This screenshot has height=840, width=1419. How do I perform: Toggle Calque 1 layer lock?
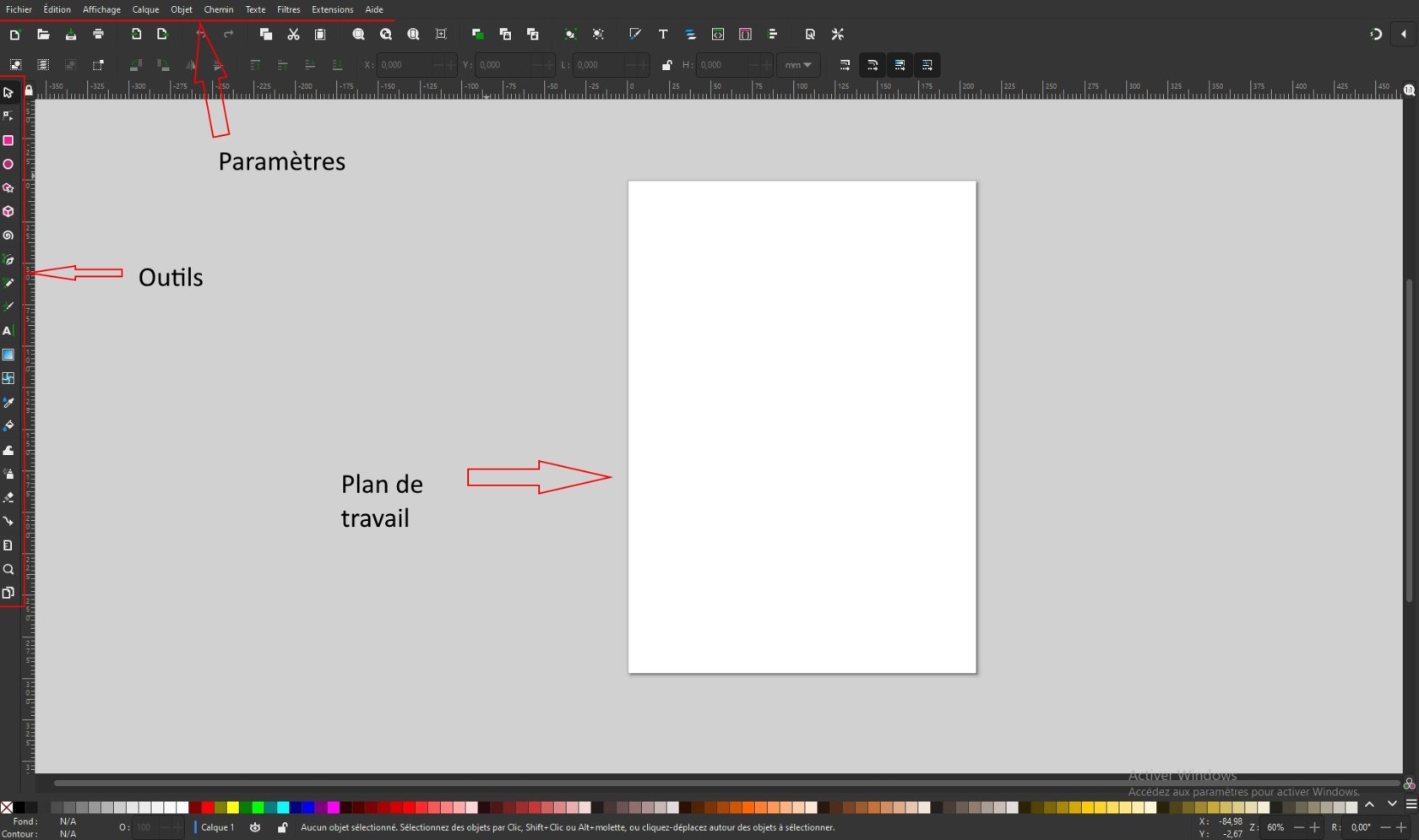tap(282, 827)
